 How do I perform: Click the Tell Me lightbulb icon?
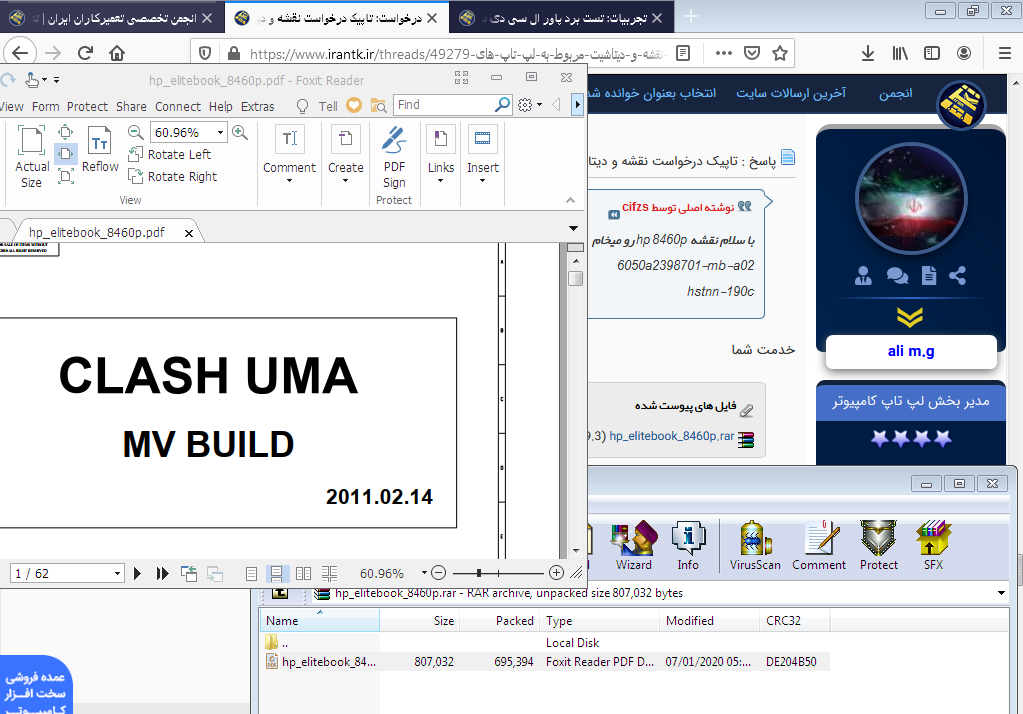click(302, 106)
